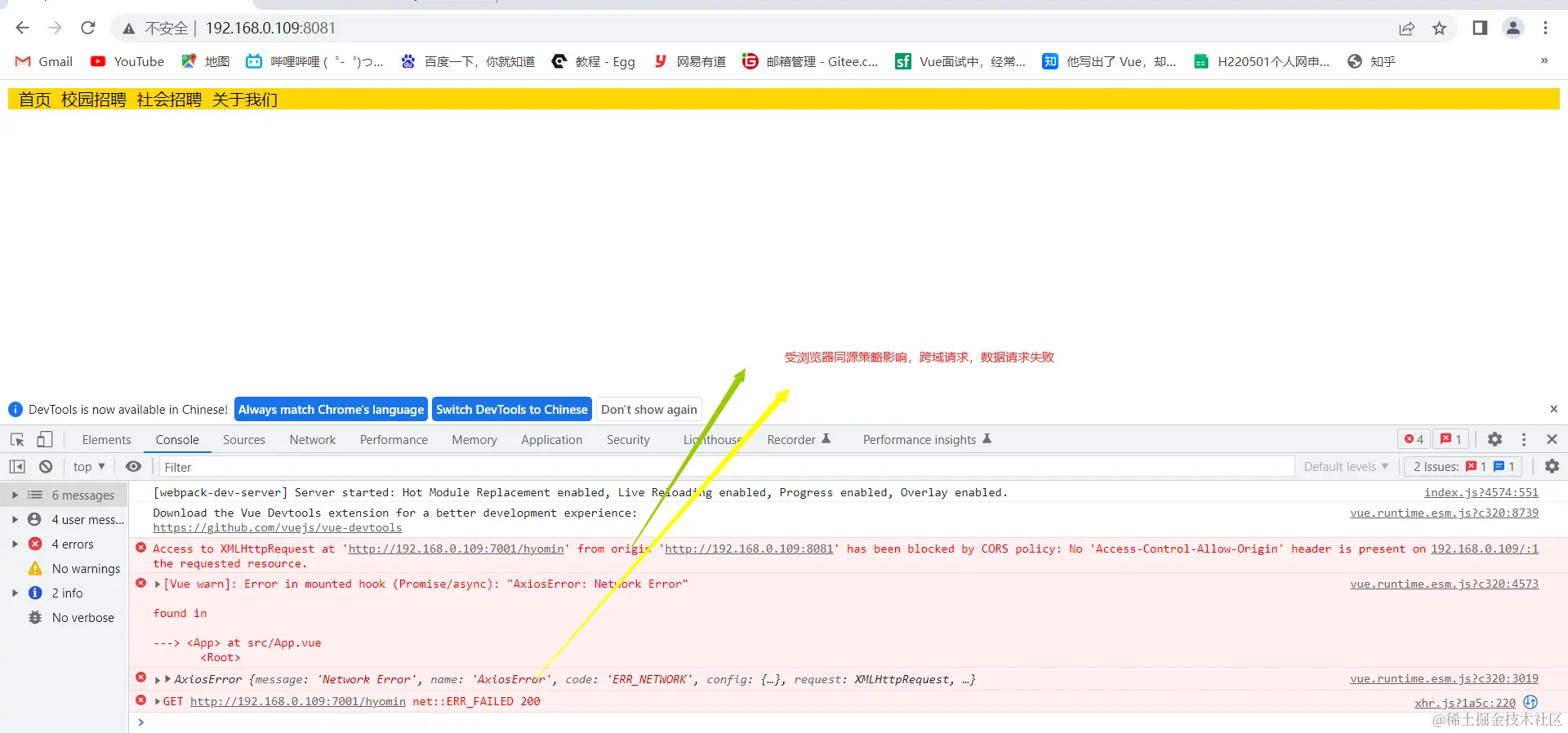Open the top JavaScript context dropdown
Viewport: 1568px width, 733px height.
pos(89,466)
